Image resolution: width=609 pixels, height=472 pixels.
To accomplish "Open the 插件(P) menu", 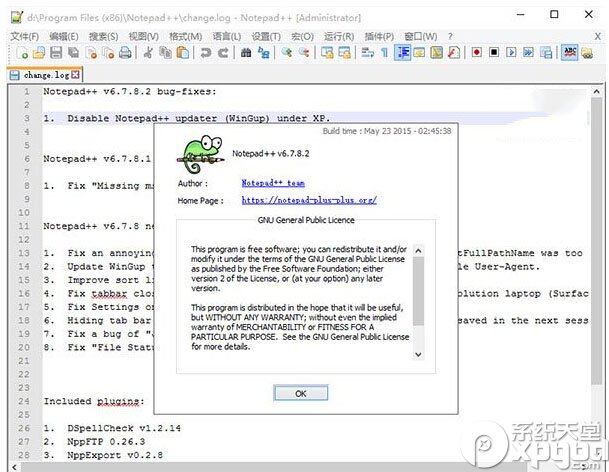I will (379, 37).
